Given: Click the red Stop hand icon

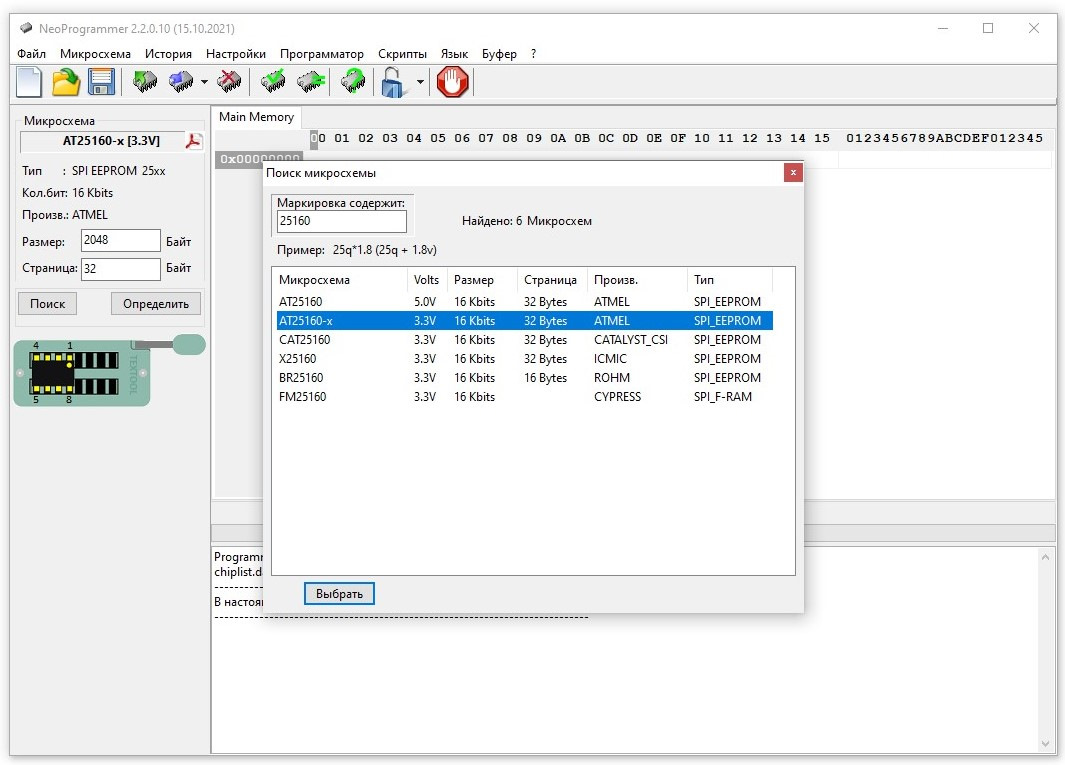Looking at the screenshot, I should tap(452, 82).
